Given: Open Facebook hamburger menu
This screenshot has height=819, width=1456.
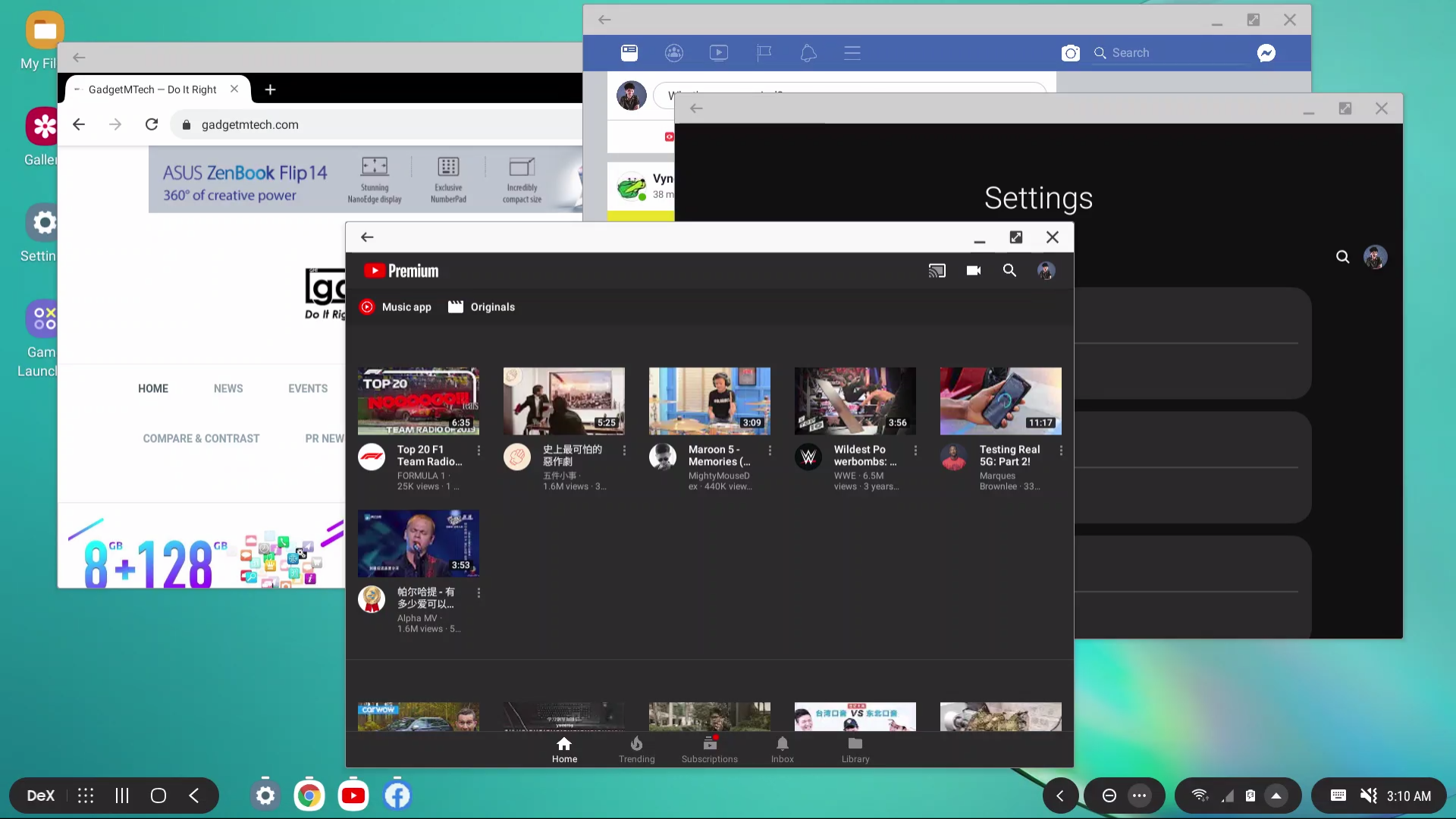Looking at the screenshot, I should 852,53.
